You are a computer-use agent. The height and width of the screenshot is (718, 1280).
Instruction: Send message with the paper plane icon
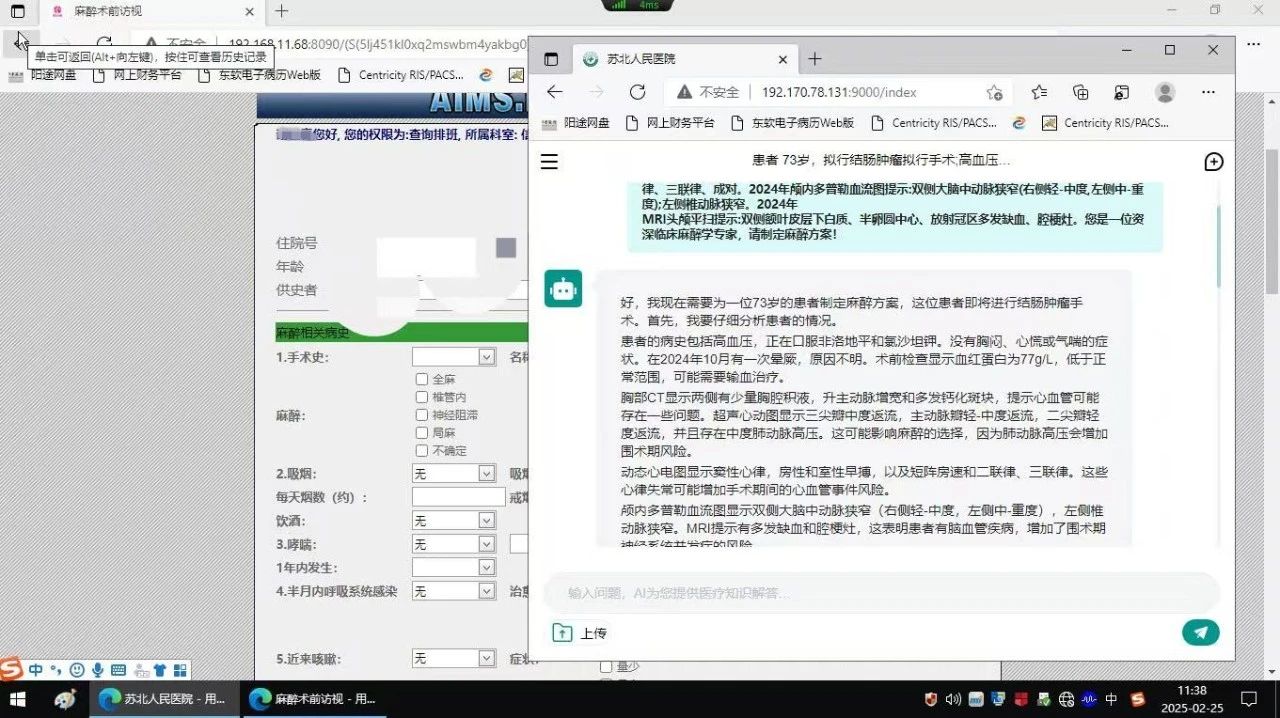click(1200, 632)
